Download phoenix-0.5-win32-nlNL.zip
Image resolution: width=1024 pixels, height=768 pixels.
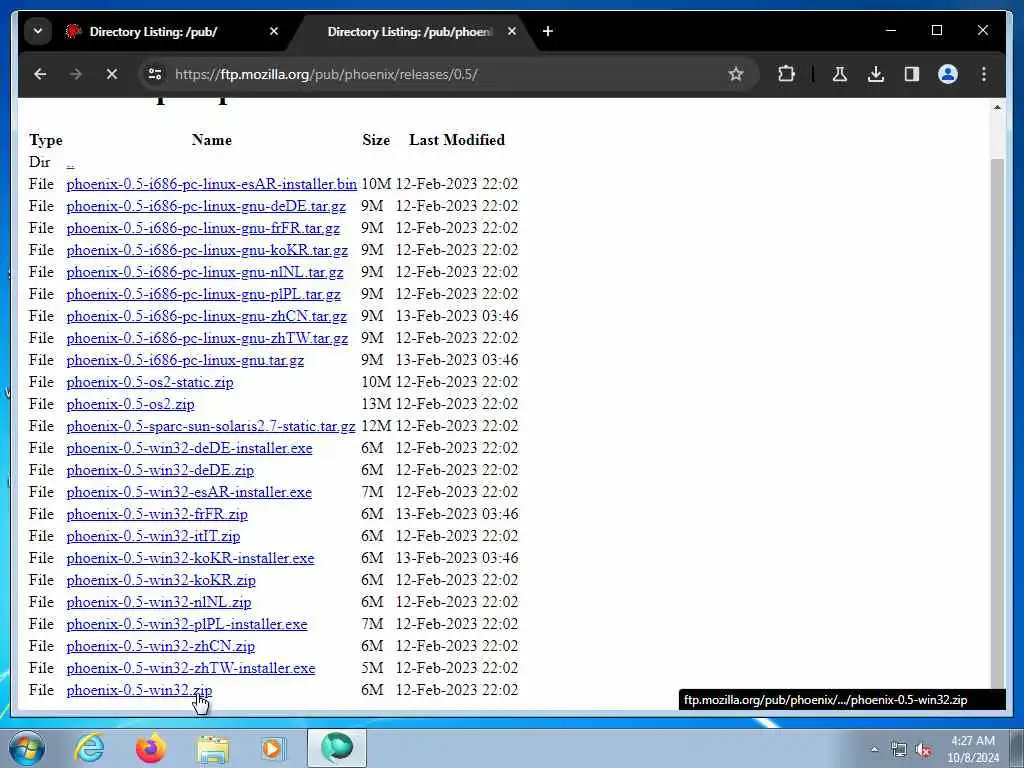[x=159, y=602]
